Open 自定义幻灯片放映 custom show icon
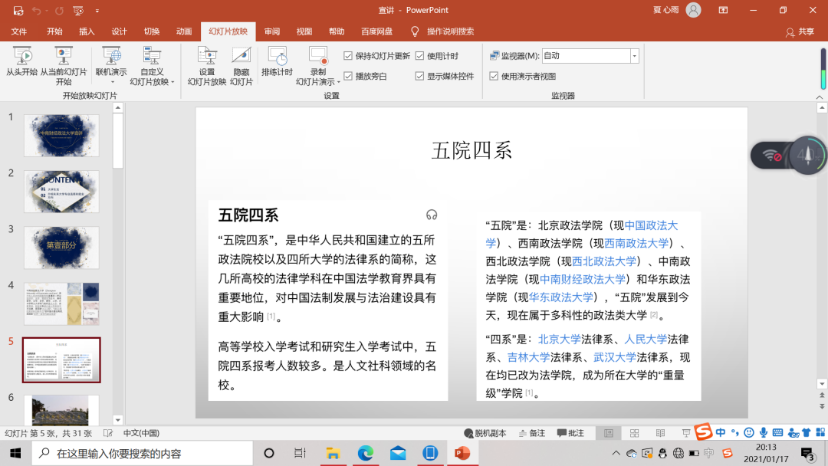Screen dimensions: 828x466 (x=152, y=66)
